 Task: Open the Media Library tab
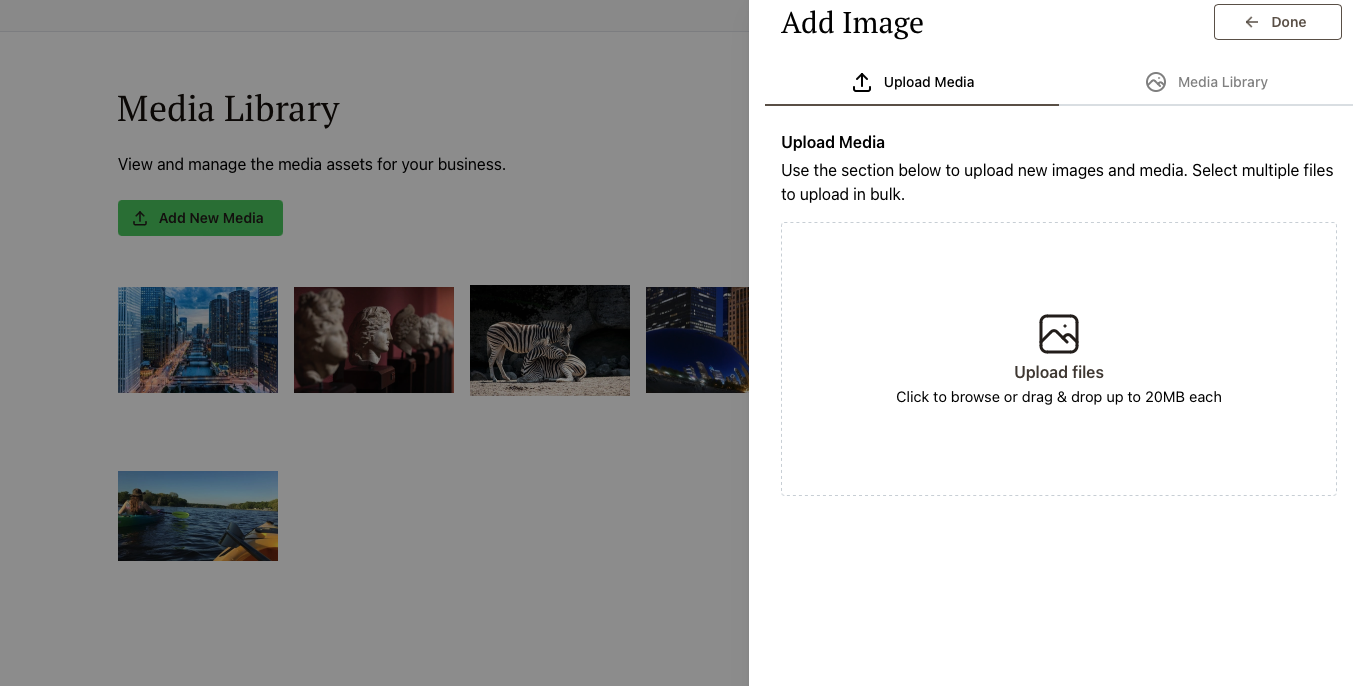point(1206,82)
